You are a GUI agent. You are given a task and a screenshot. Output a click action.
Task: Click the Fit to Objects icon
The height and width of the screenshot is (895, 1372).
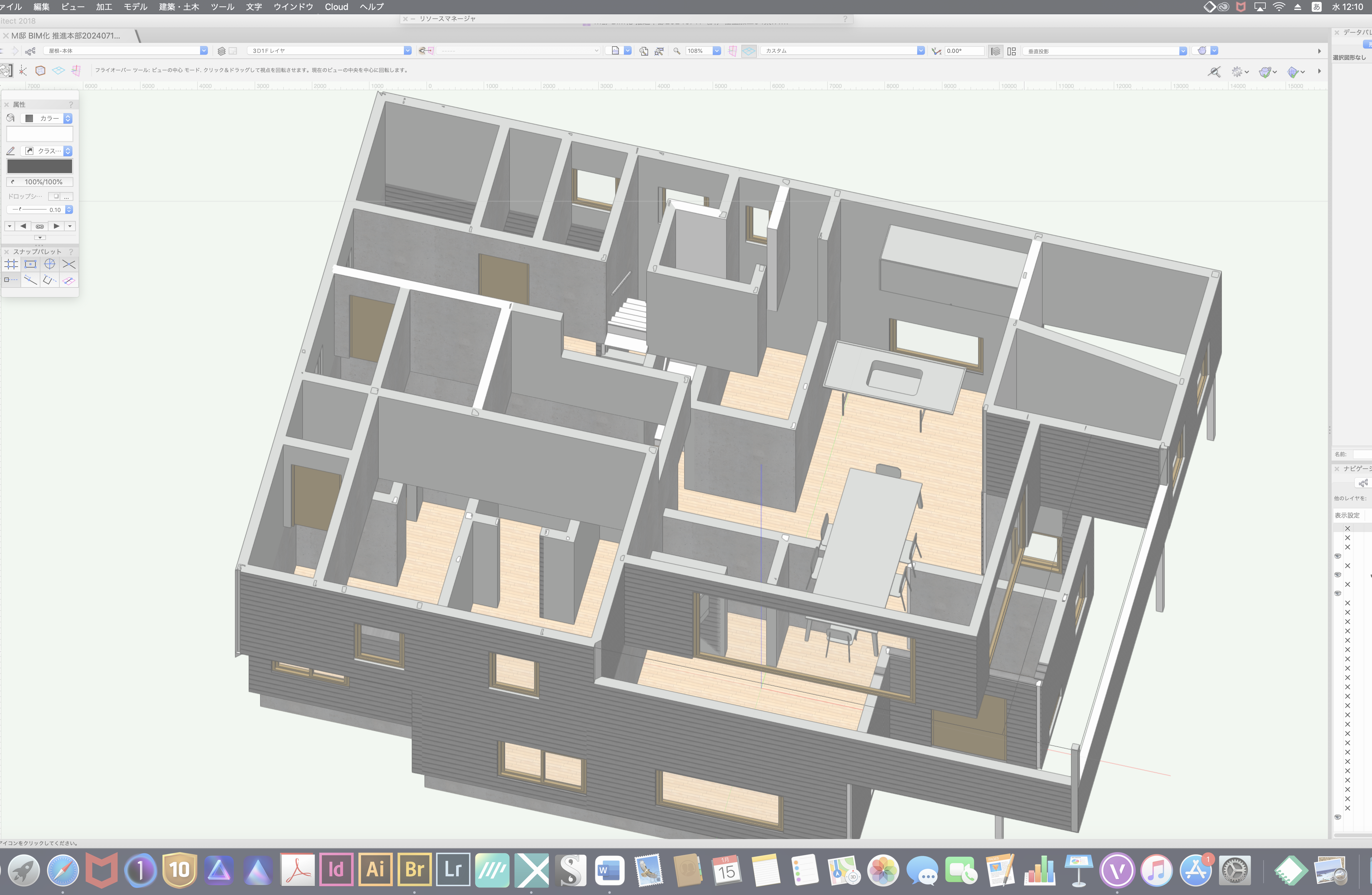coord(659,51)
